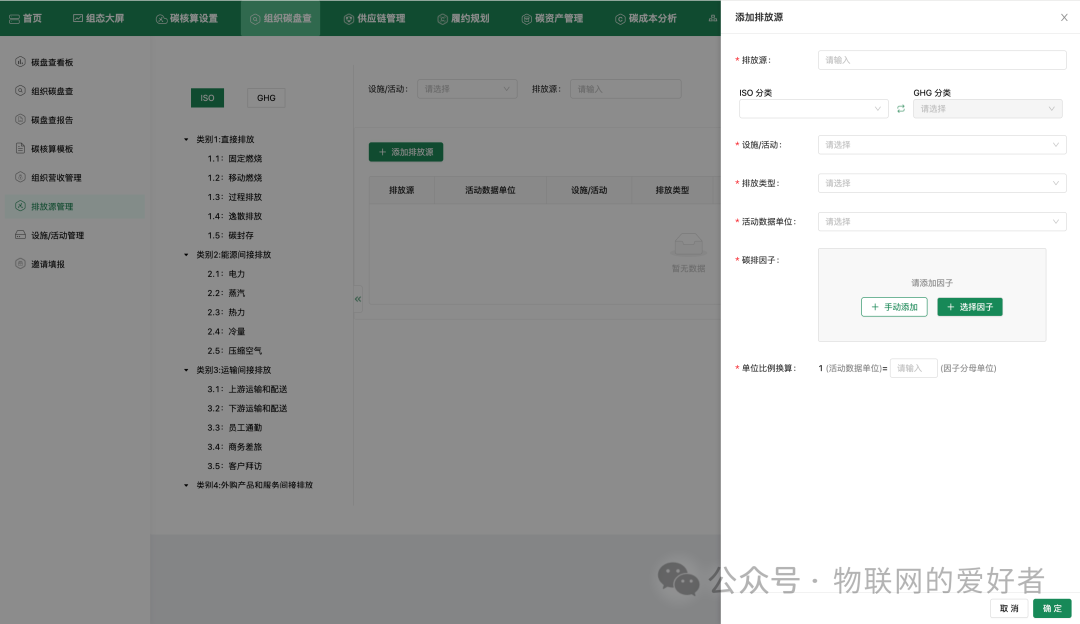Open the 活动数据单位 dropdown
Screen dimensions: 1080x624
[x=941, y=221]
